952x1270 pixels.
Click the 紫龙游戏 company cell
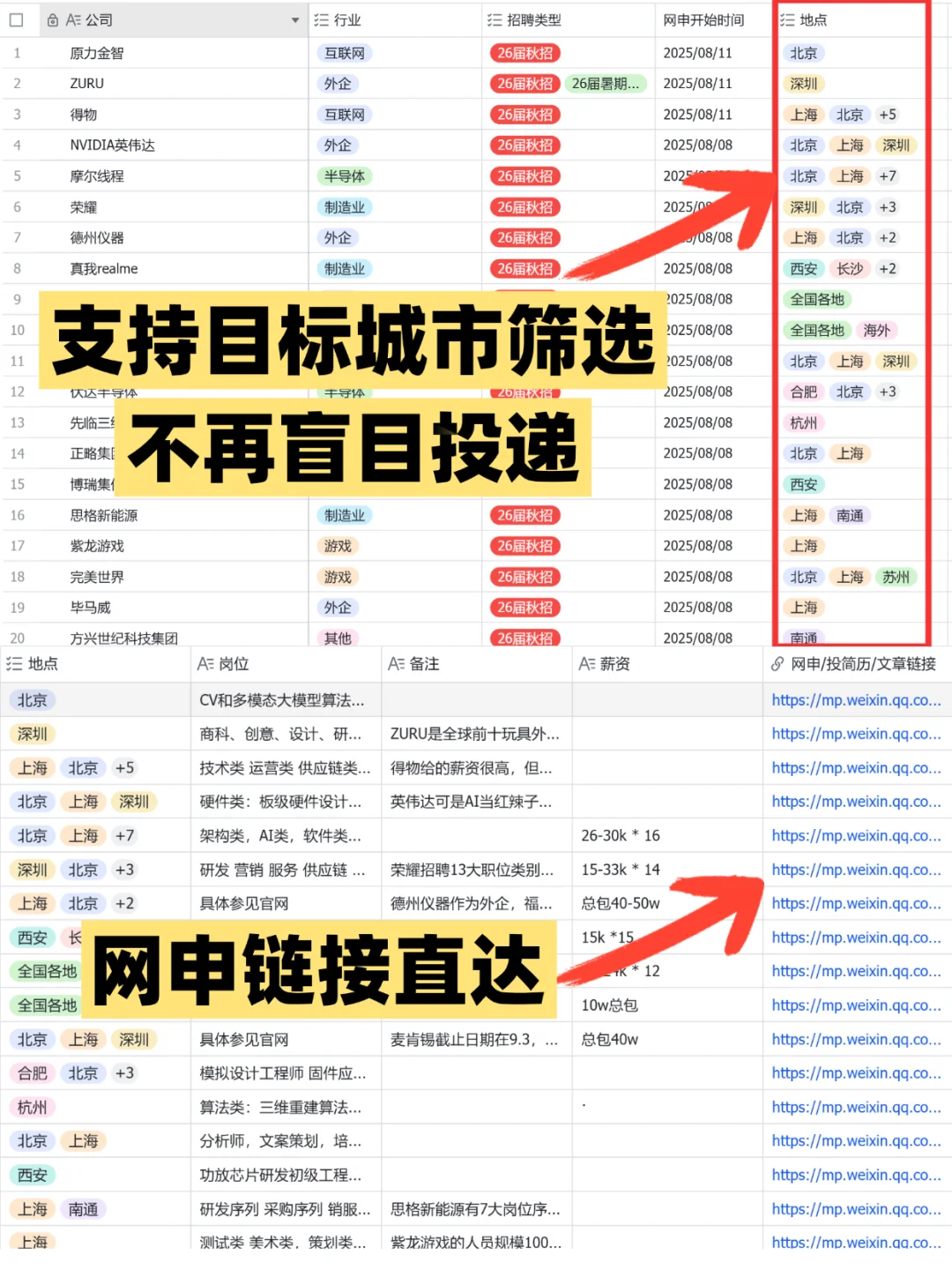[97, 546]
